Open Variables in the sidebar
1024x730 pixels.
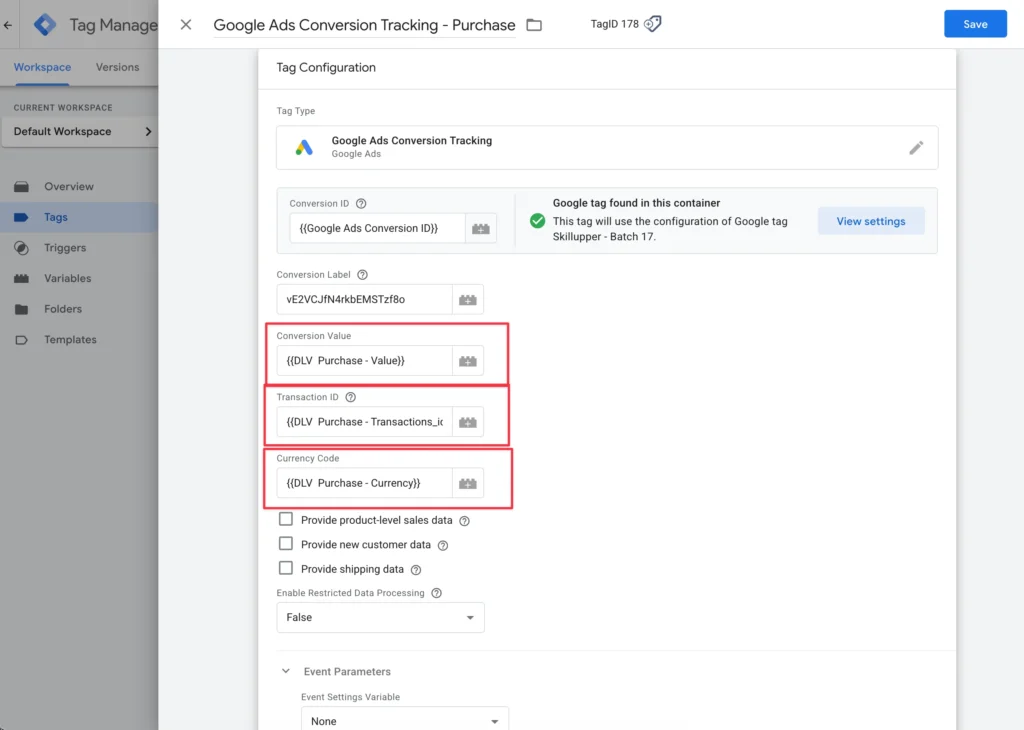(79, 279)
